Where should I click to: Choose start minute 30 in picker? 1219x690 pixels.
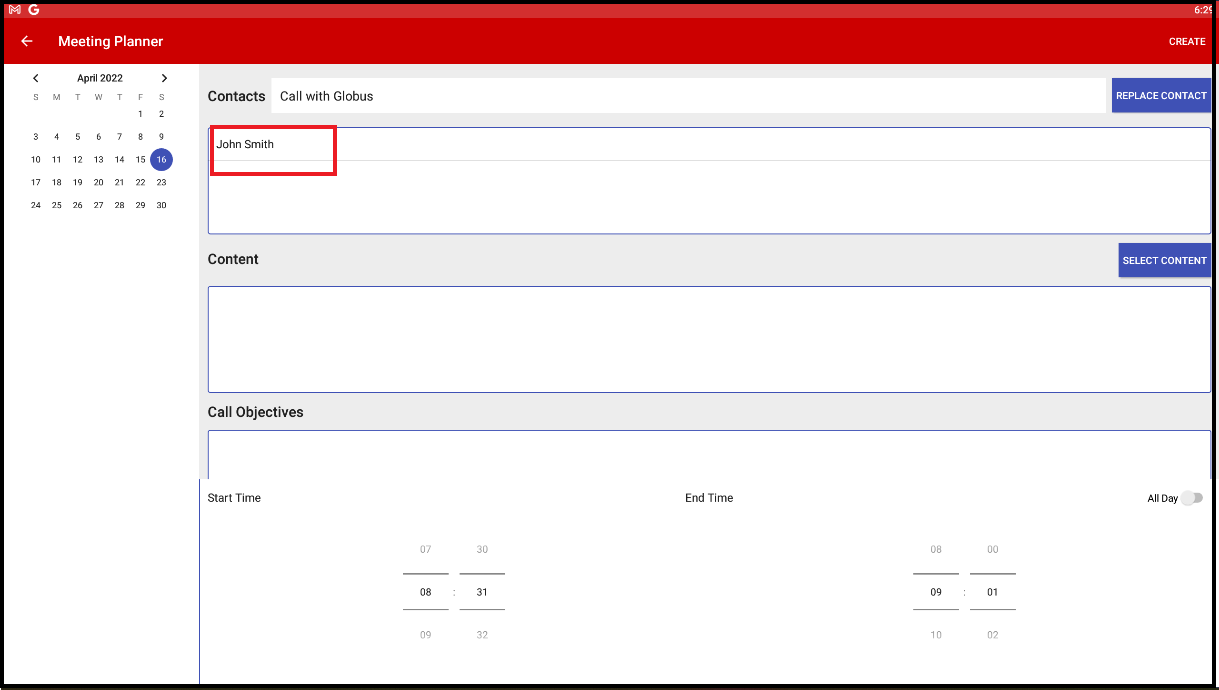(482, 550)
